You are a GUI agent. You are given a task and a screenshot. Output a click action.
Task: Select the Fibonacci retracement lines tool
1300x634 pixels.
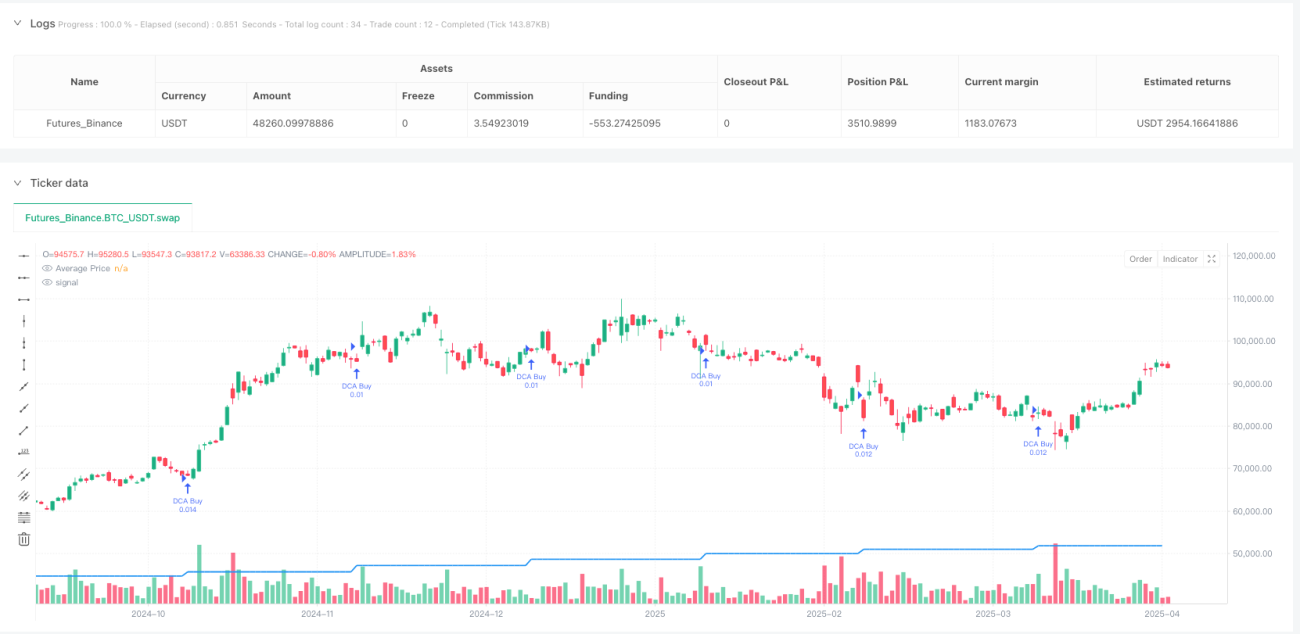coord(24,517)
